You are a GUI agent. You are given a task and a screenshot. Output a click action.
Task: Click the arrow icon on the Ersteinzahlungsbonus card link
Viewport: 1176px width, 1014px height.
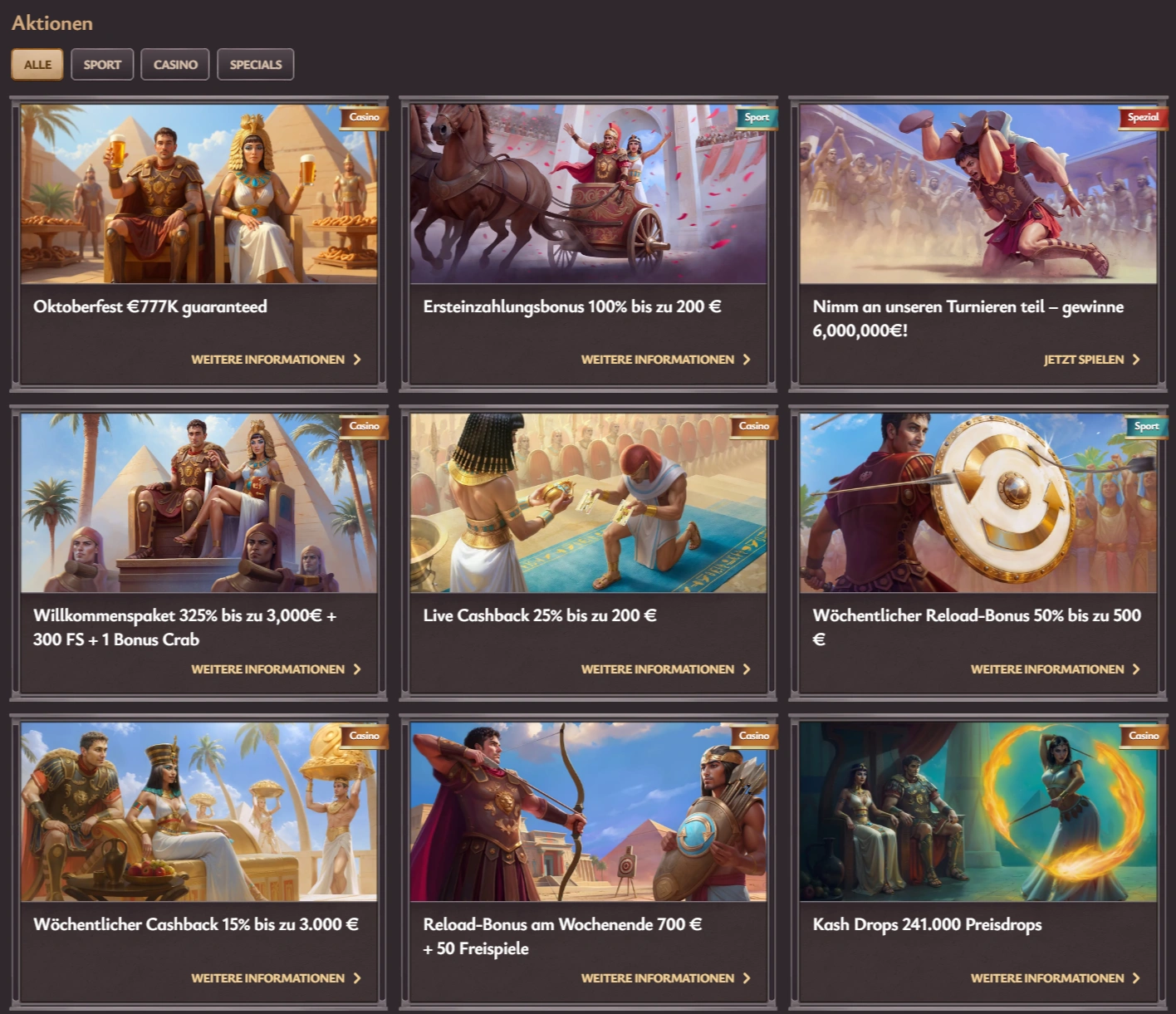point(747,360)
